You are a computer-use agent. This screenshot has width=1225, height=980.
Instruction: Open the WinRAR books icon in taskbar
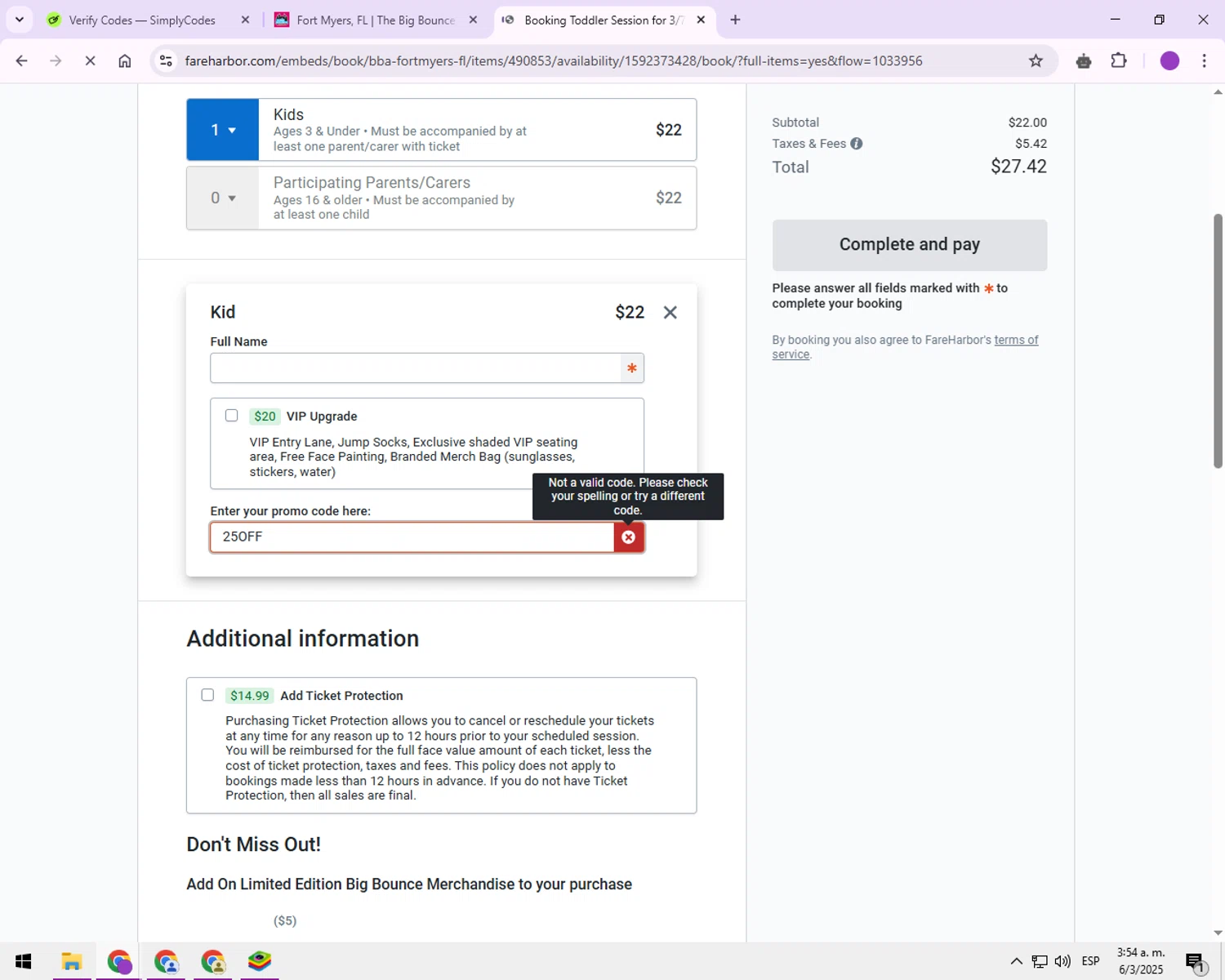(260, 961)
